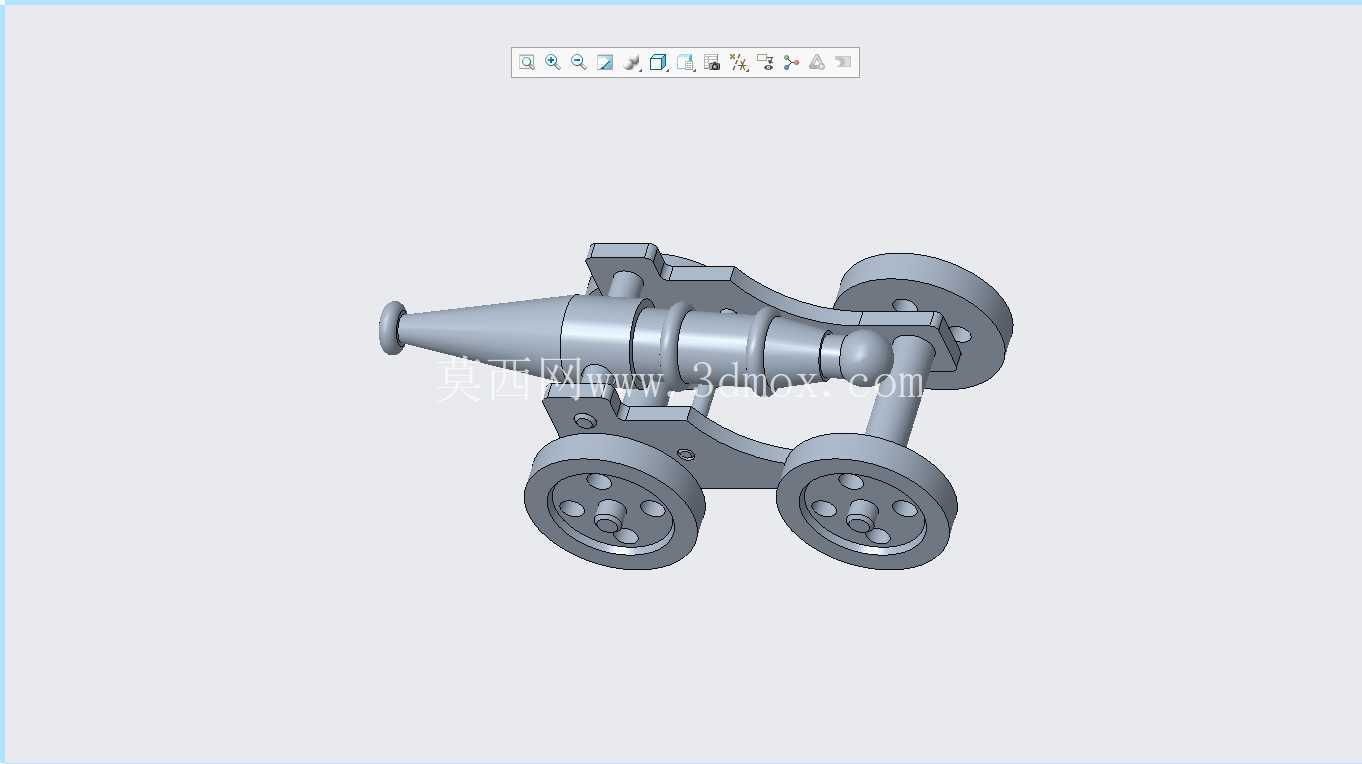Open the datum display filters menu

pyautogui.click(x=739, y=62)
